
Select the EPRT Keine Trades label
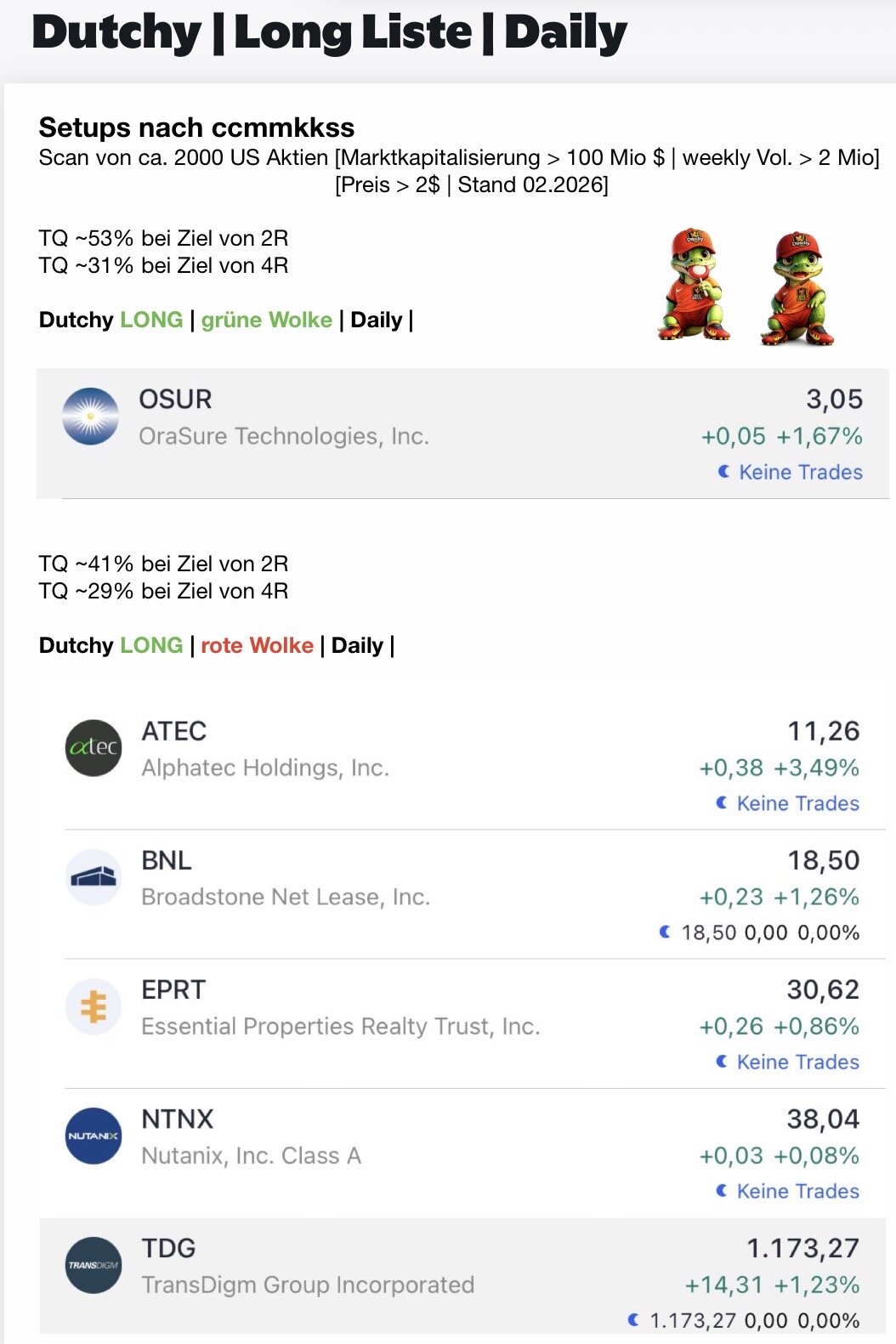coord(797,1062)
